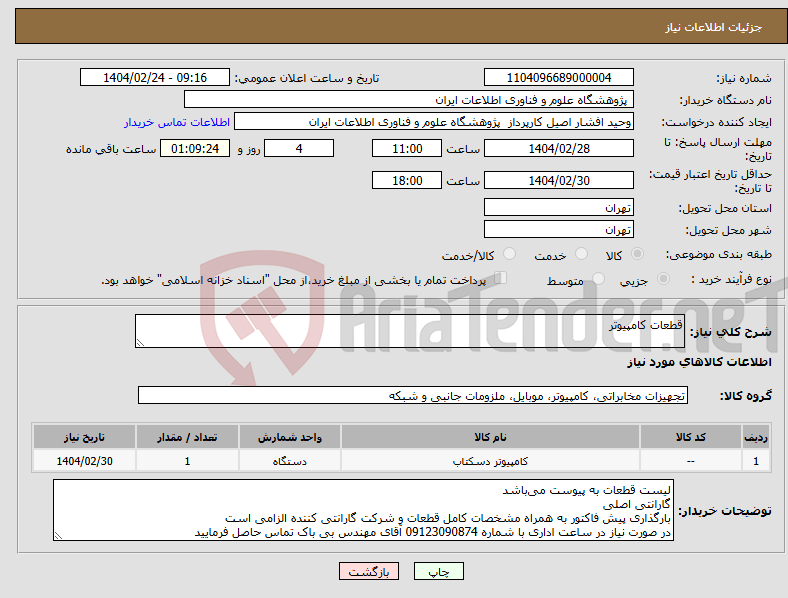Image resolution: width=788 pixels, height=598 pixels.
Task: Click the طبقه بندی موضوعی label
Action: (x=719, y=255)
